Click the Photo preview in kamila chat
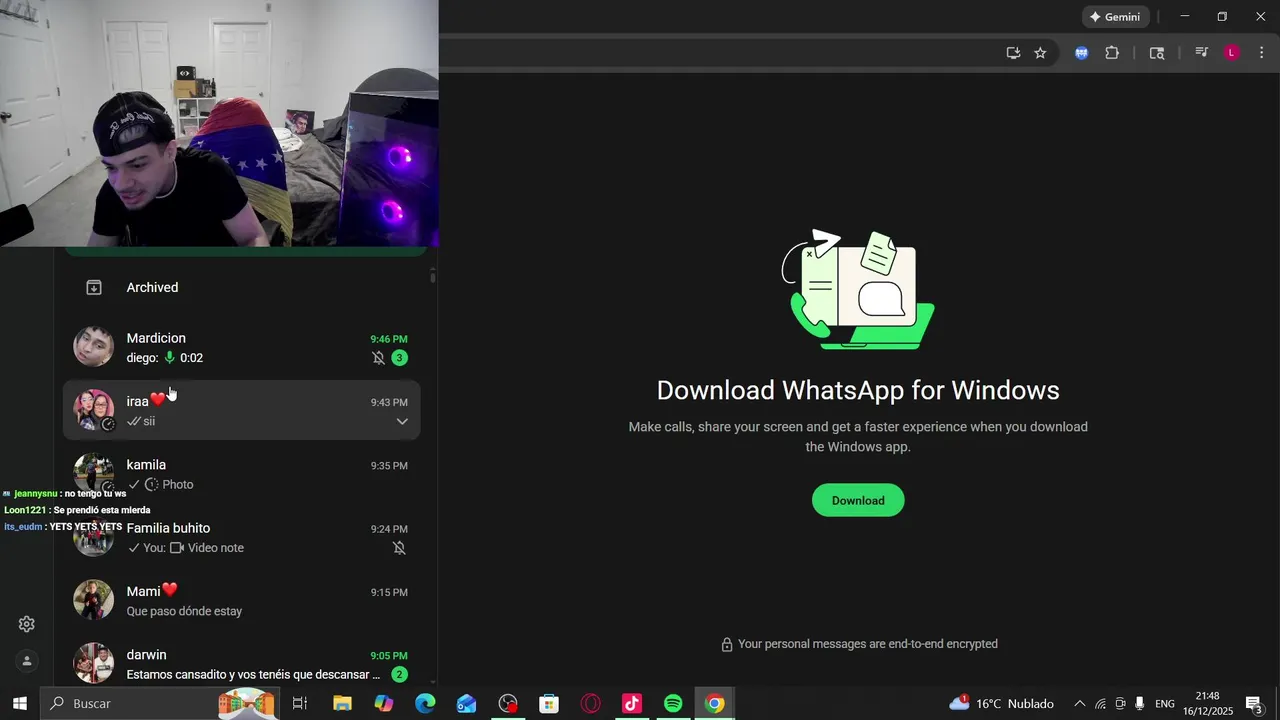 click(169, 484)
